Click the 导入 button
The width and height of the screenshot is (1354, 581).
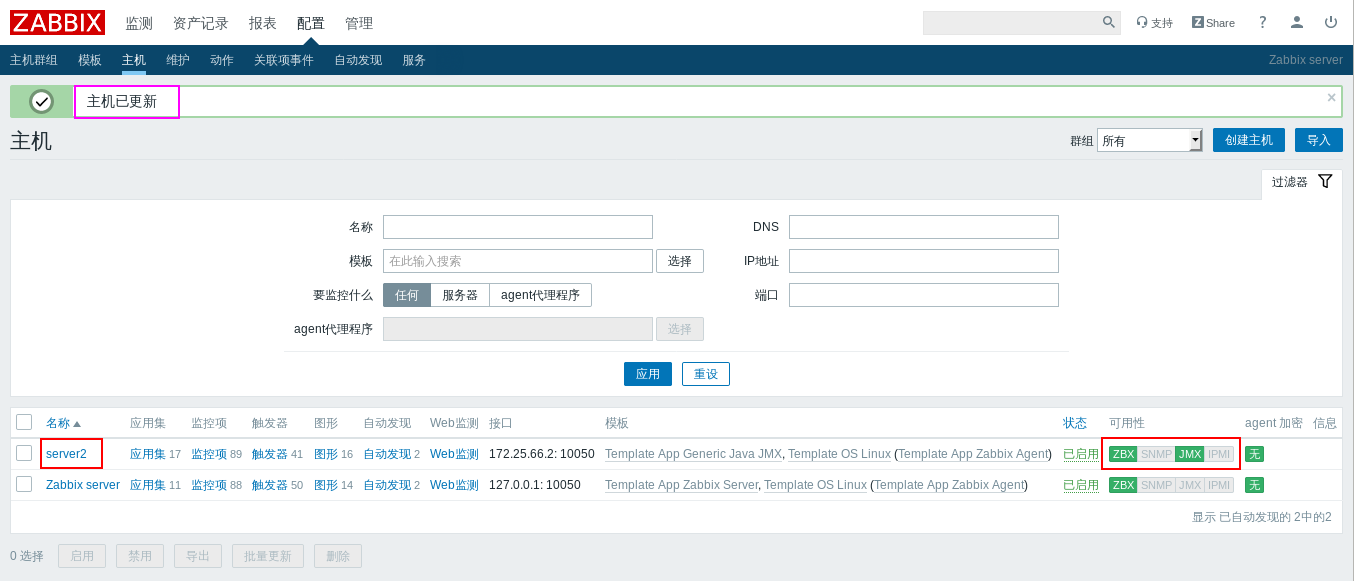coord(1319,140)
